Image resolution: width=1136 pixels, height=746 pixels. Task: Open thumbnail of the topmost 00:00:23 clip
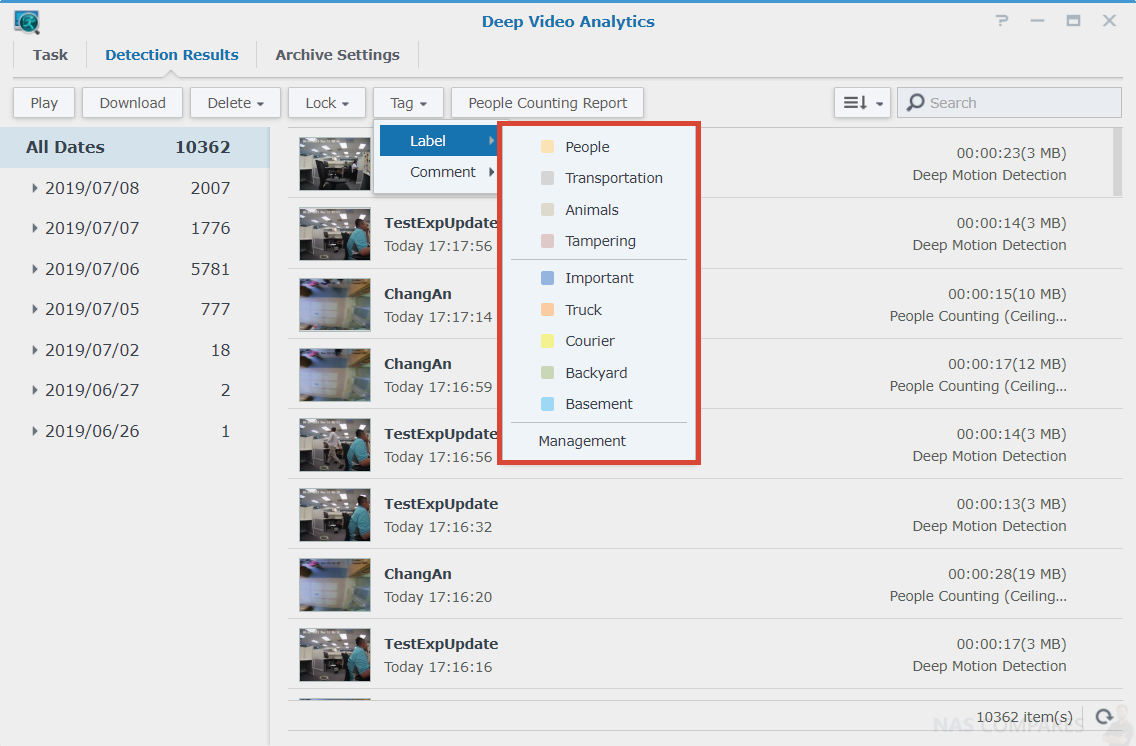click(335, 164)
